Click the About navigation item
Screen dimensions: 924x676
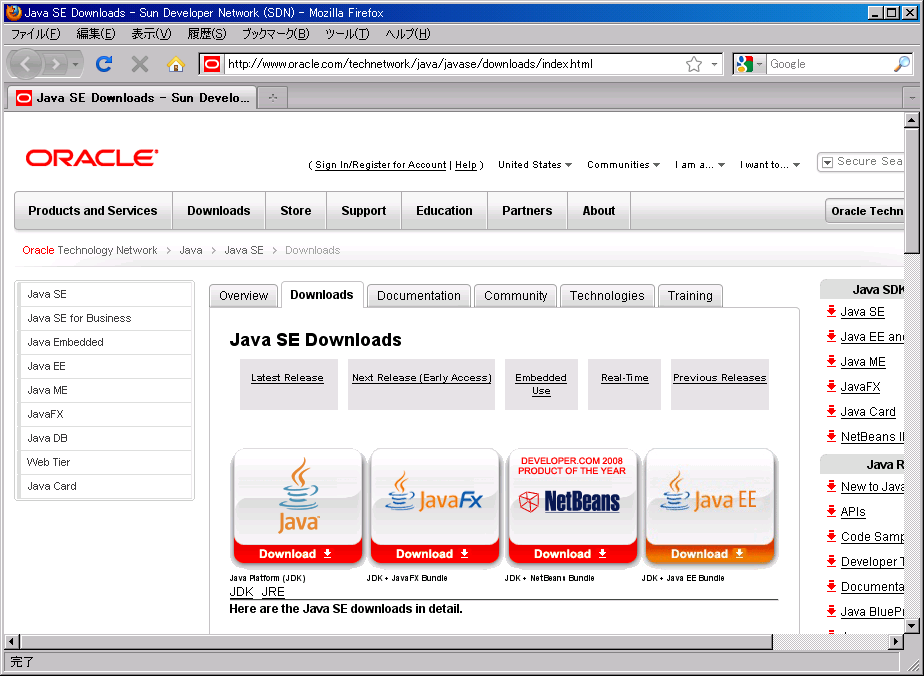(599, 210)
